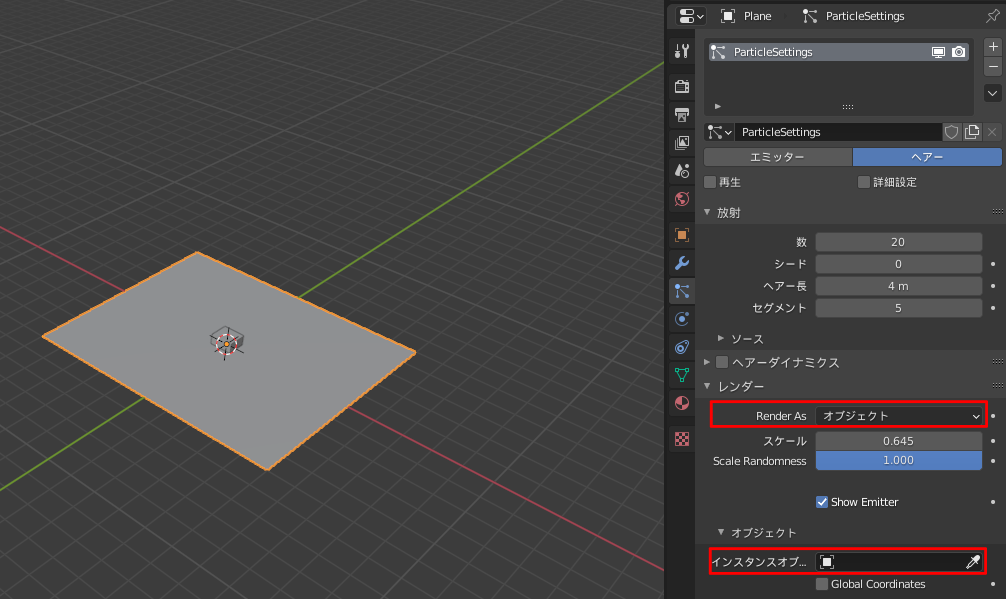1006x599 pixels.
Task: Enable the 再生 checkbox
Action: tap(710, 182)
